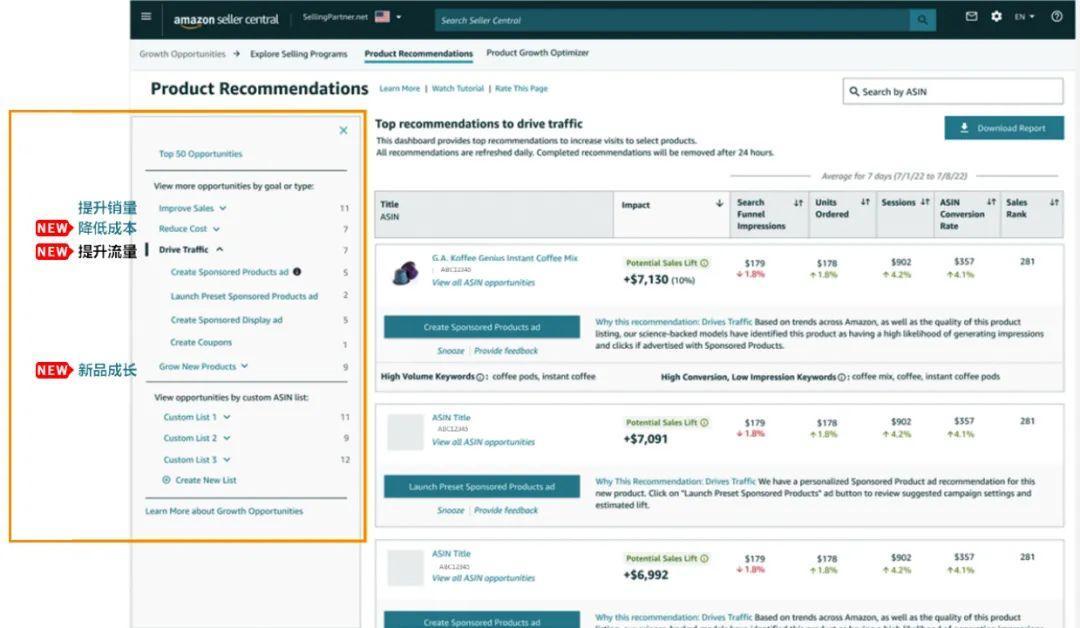Switch to the Product Growth Optimizer tab
Screen dimensions: 1080x628
[x=537, y=52]
